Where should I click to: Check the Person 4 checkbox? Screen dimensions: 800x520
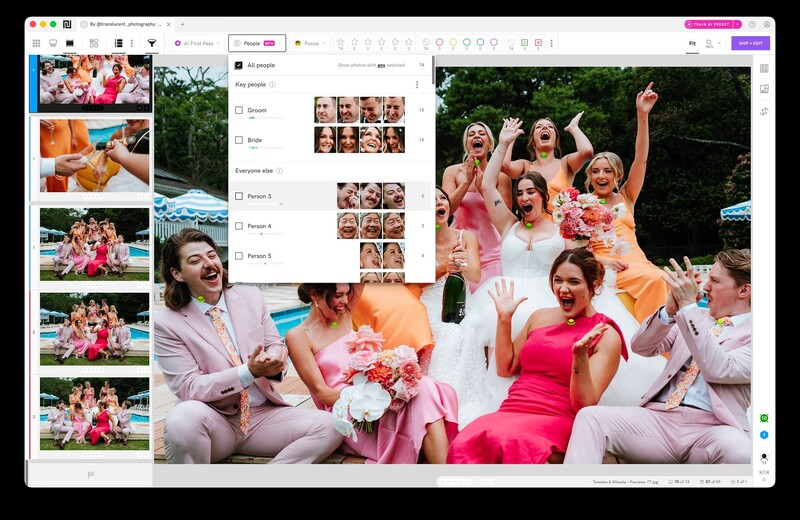[x=239, y=226]
